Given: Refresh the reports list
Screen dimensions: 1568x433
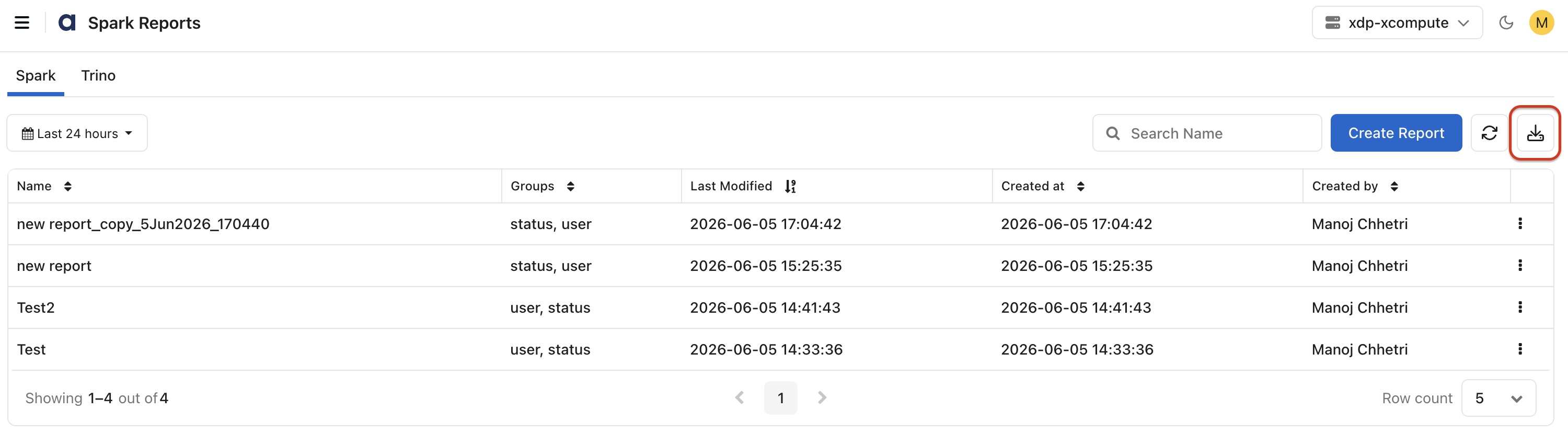Looking at the screenshot, I should (x=1489, y=133).
